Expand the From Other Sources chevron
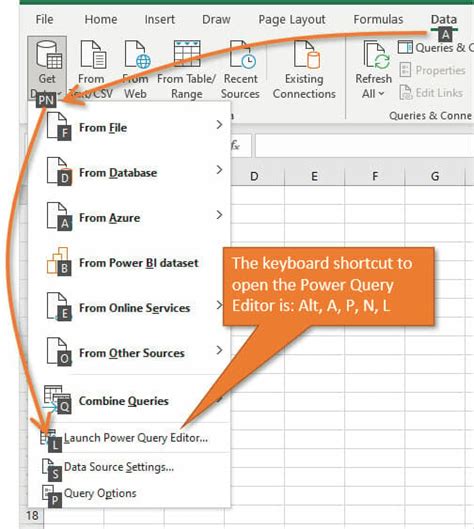Image resolution: width=474 pixels, height=529 pixels. point(219,350)
